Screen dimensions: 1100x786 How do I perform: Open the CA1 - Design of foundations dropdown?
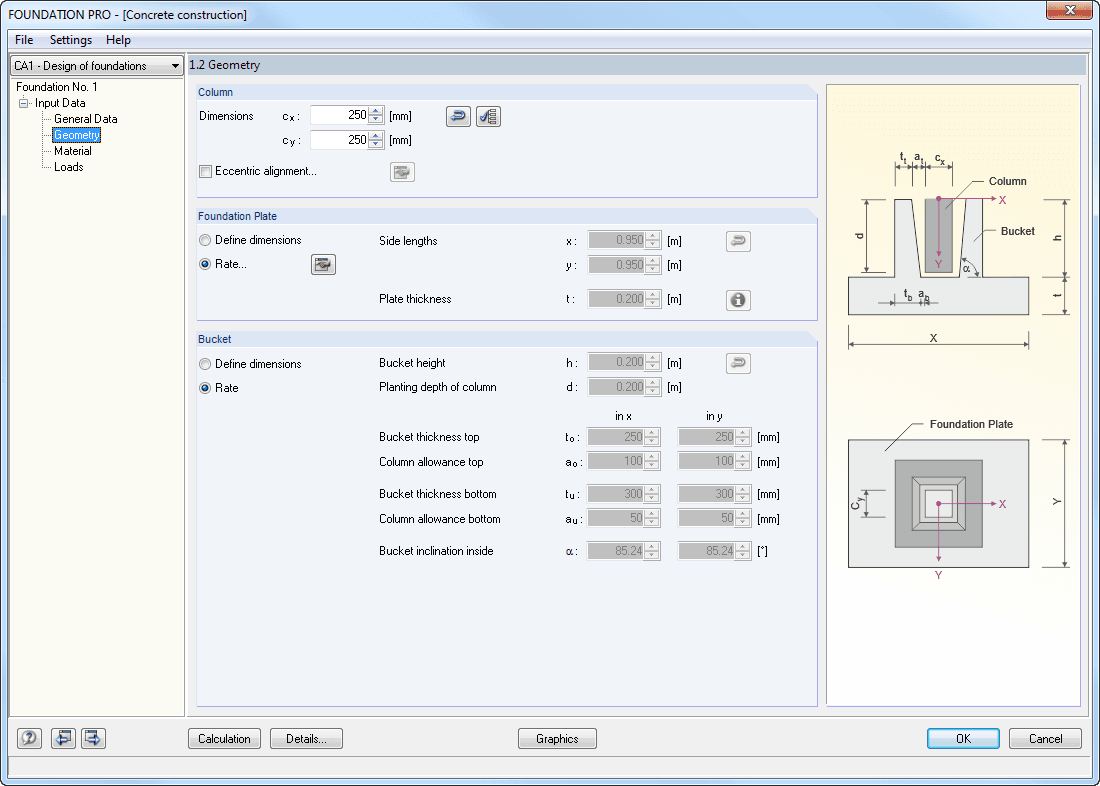click(97, 66)
